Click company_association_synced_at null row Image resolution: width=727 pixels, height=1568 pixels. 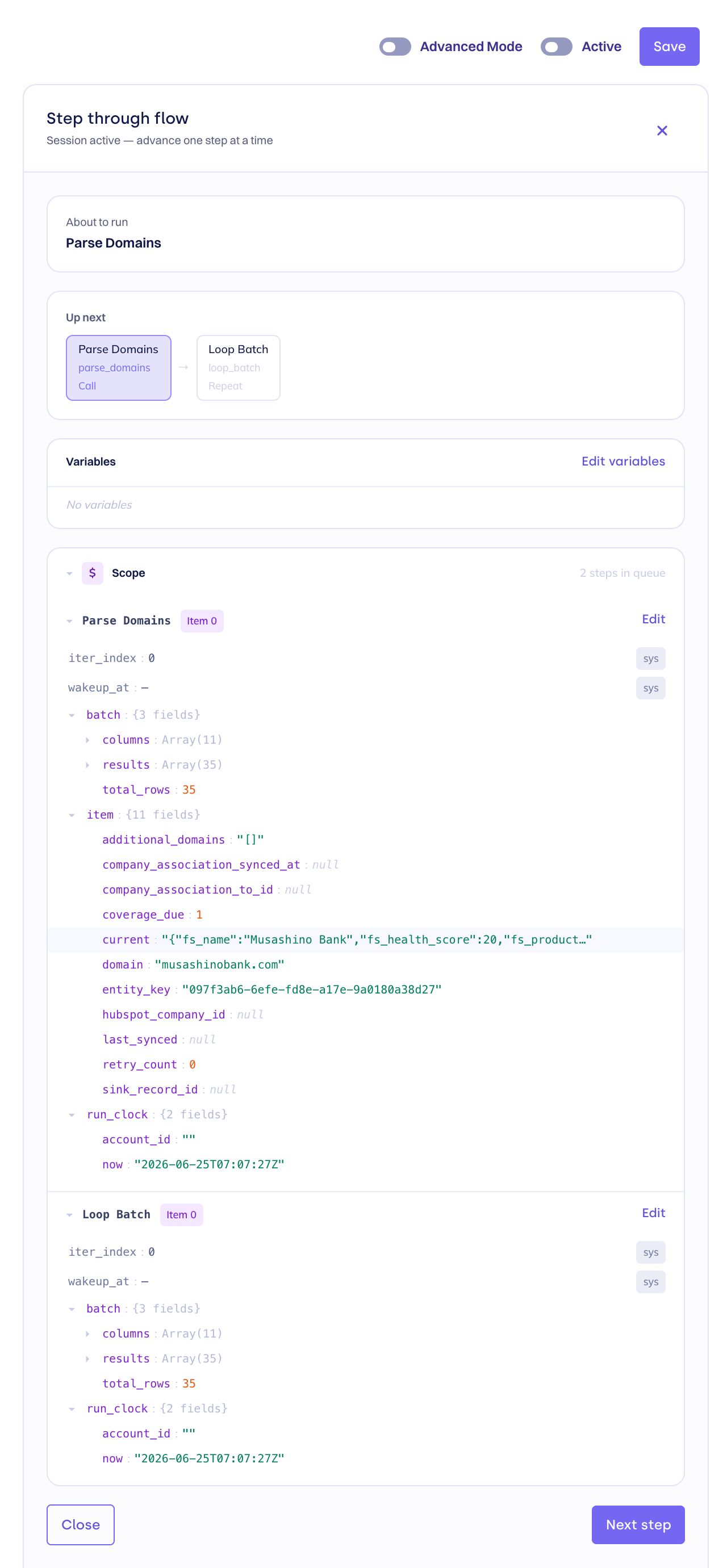pyautogui.click(x=365, y=865)
